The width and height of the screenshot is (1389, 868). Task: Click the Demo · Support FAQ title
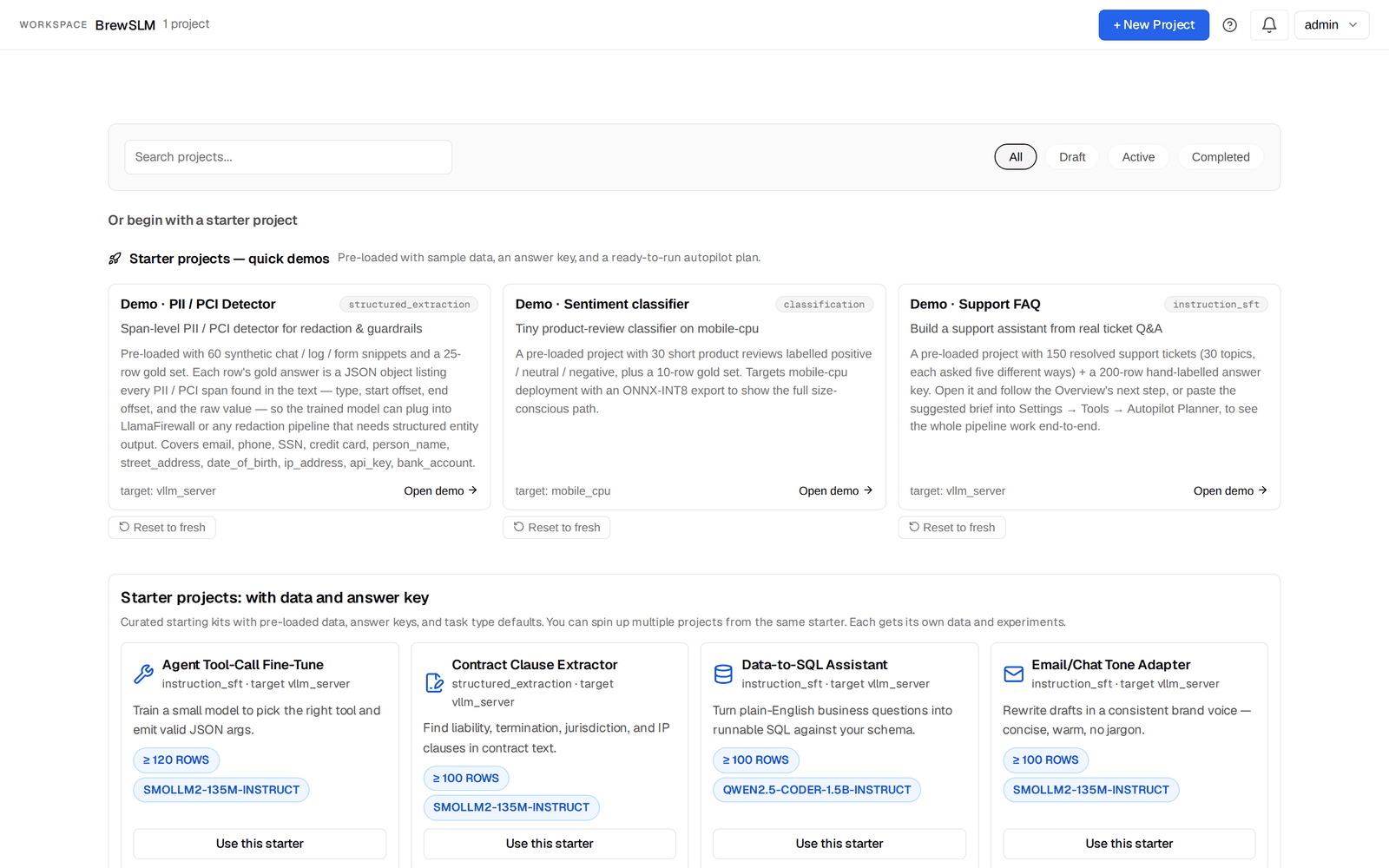(x=975, y=304)
